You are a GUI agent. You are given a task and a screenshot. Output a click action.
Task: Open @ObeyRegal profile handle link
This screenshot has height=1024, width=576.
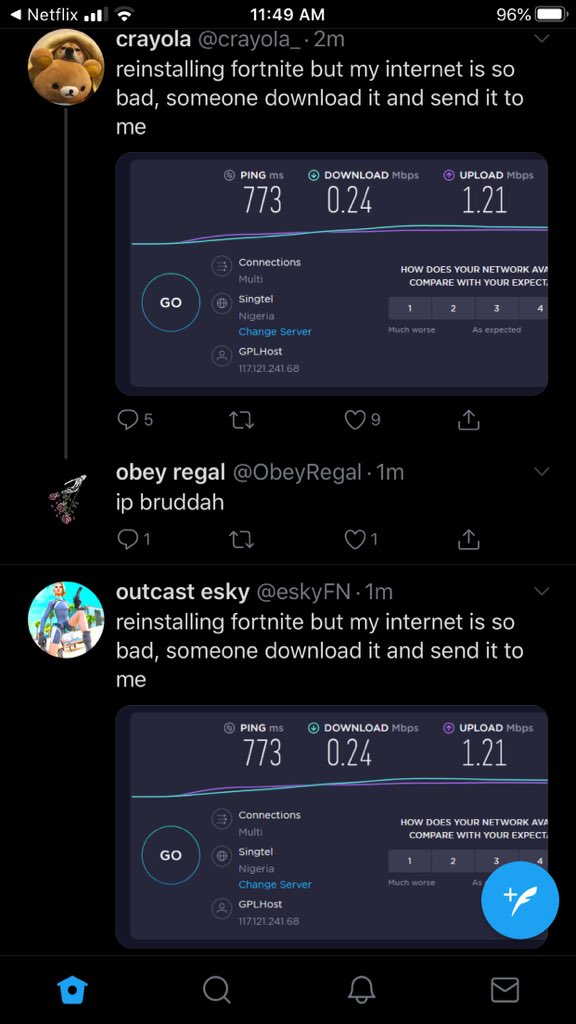click(x=297, y=472)
